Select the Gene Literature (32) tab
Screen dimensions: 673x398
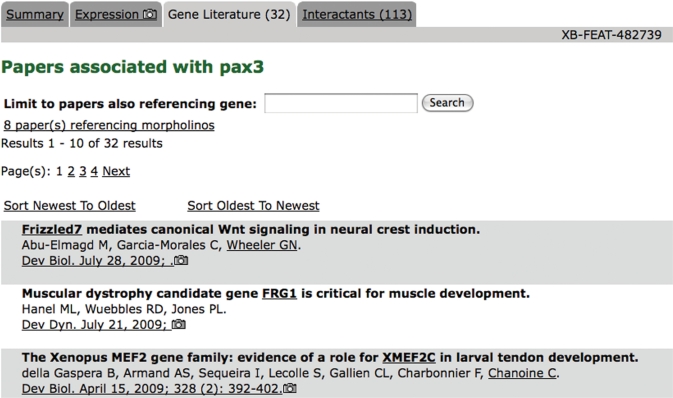click(229, 15)
